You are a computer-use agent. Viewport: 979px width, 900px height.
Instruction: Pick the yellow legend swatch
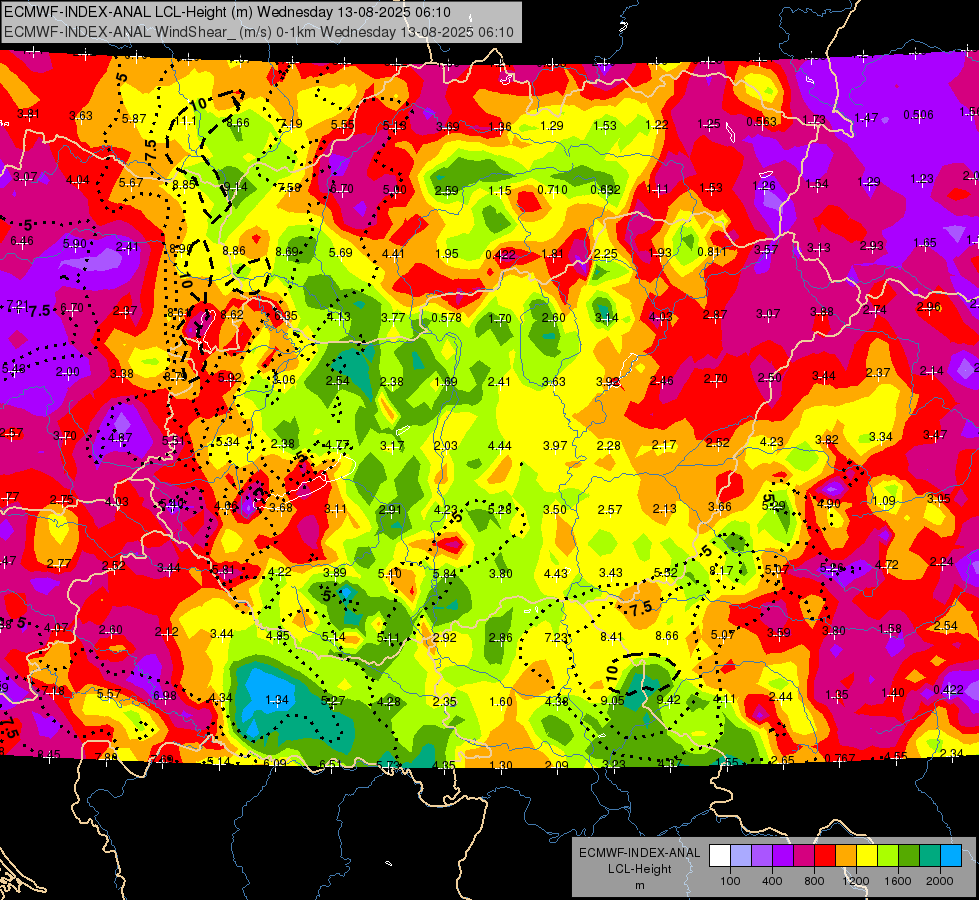click(867, 856)
